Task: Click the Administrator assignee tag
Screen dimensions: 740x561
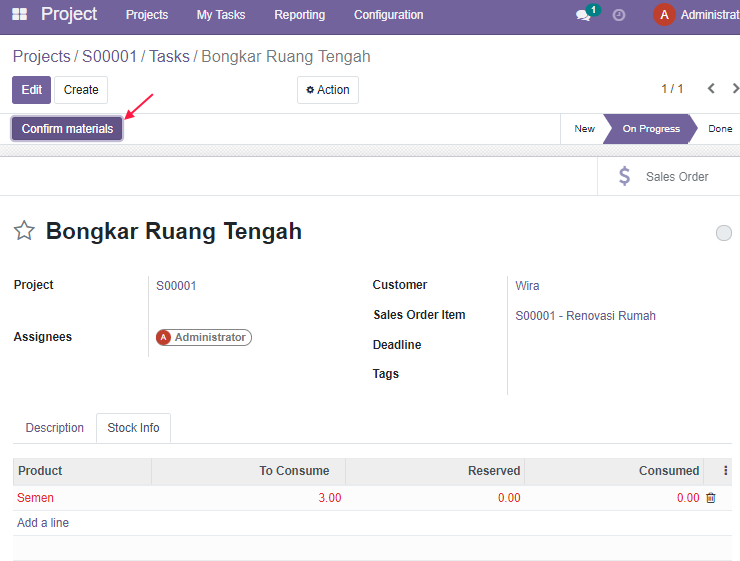Action: (204, 337)
